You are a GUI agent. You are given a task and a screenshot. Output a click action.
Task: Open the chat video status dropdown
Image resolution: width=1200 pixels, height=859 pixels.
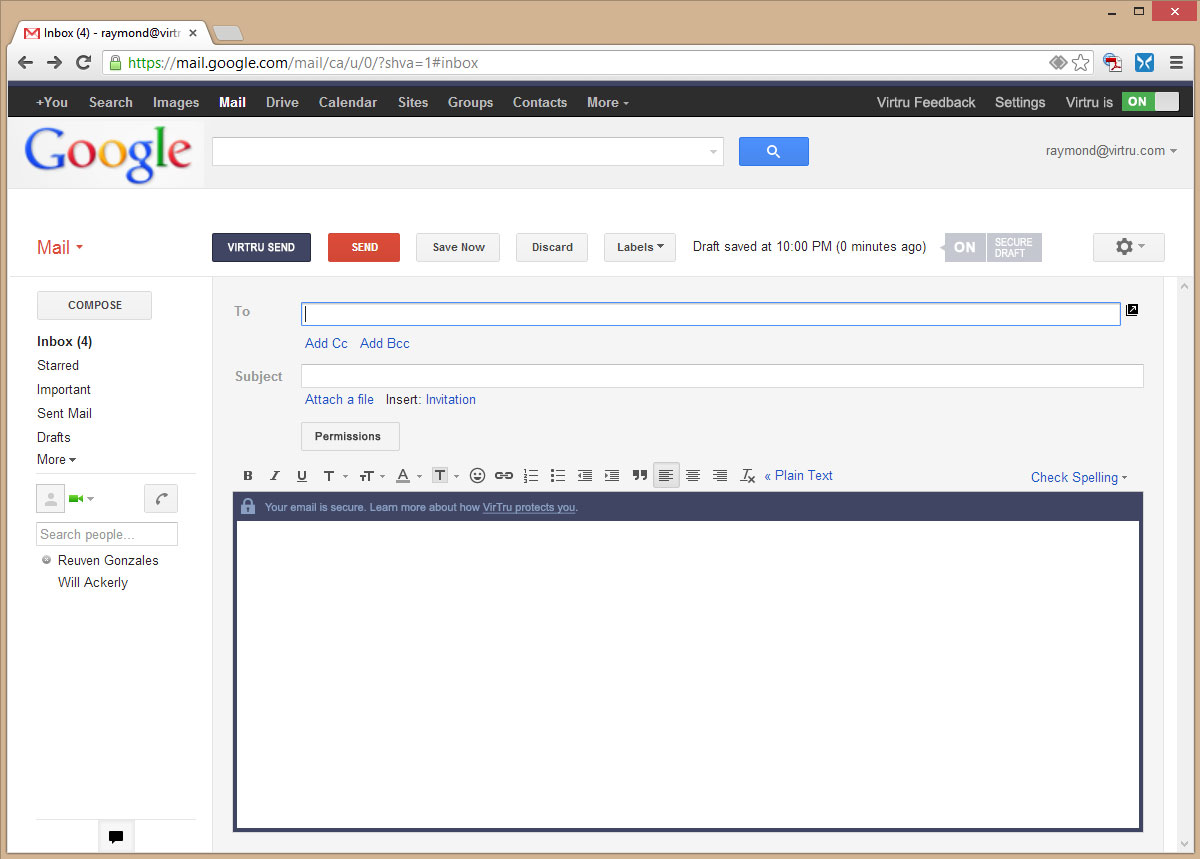click(x=81, y=498)
